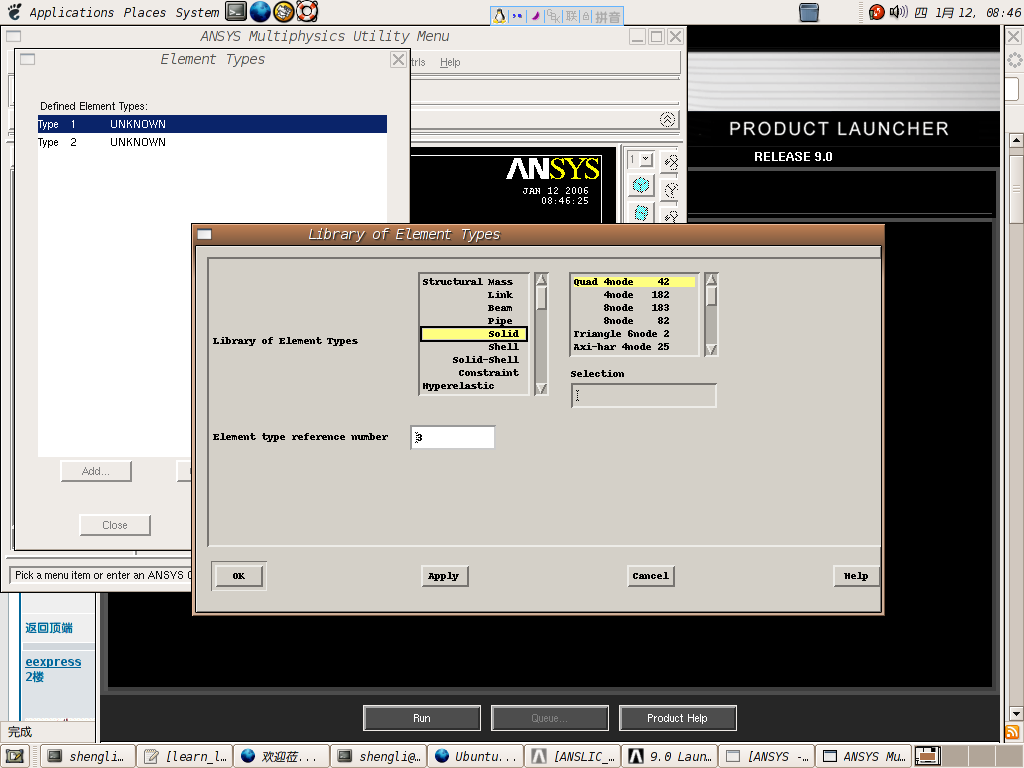Click the show desktop icon in taskbar
This screenshot has width=1024, height=768.
coord(15,756)
